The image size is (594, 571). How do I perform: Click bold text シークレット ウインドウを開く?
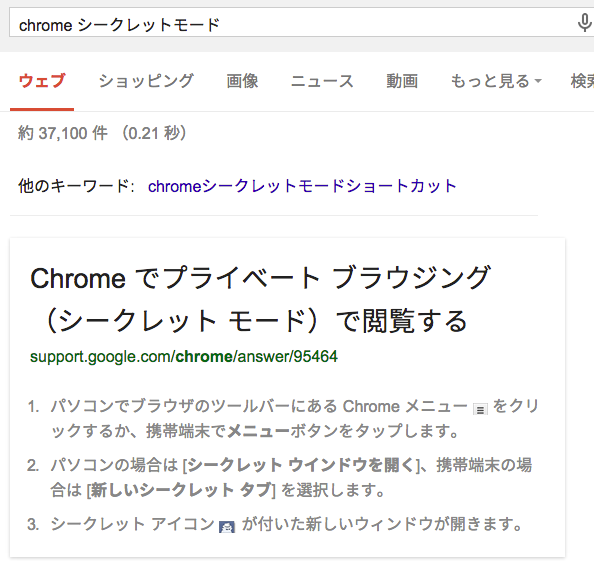pyautogui.click(x=302, y=465)
